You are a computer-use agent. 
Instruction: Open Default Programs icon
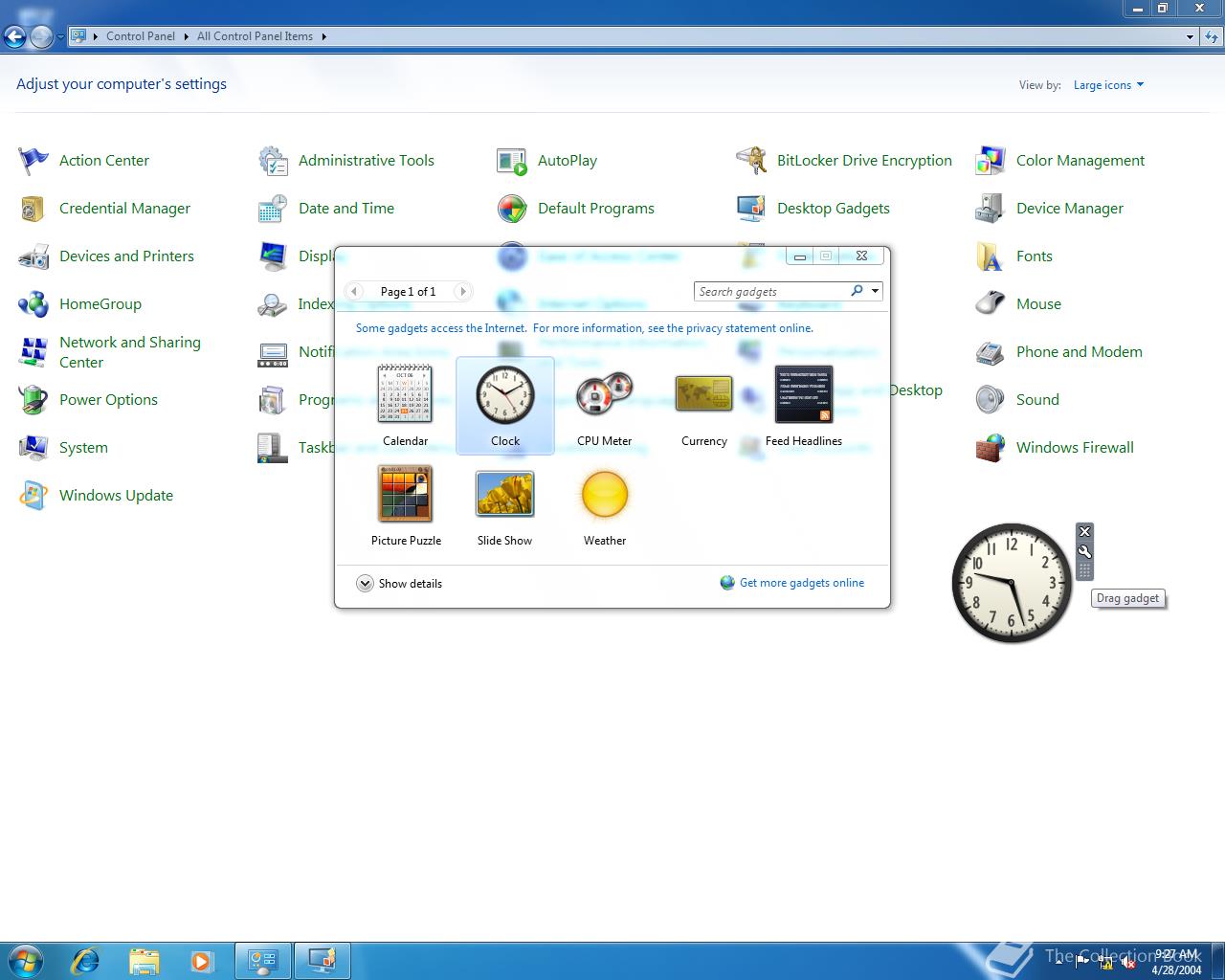pyautogui.click(x=512, y=209)
